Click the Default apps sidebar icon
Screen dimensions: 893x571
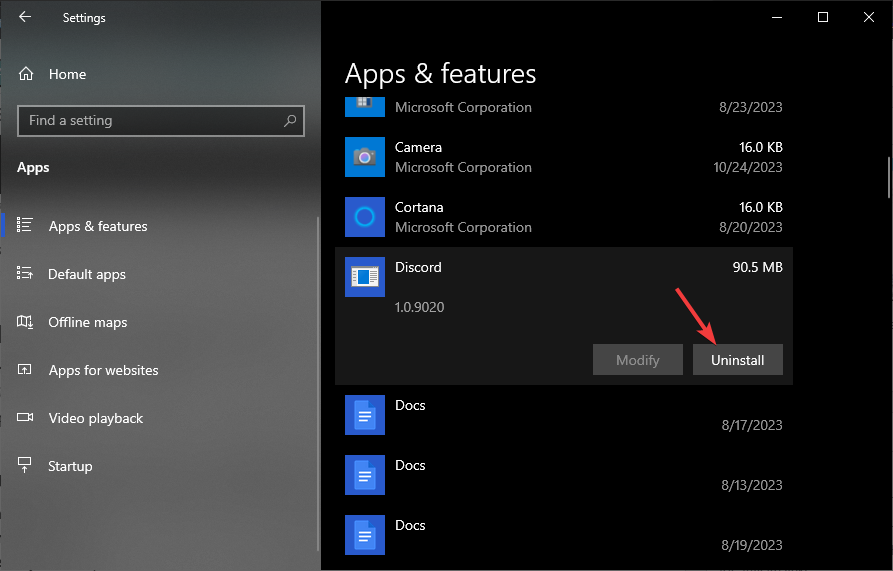point(24,273)
